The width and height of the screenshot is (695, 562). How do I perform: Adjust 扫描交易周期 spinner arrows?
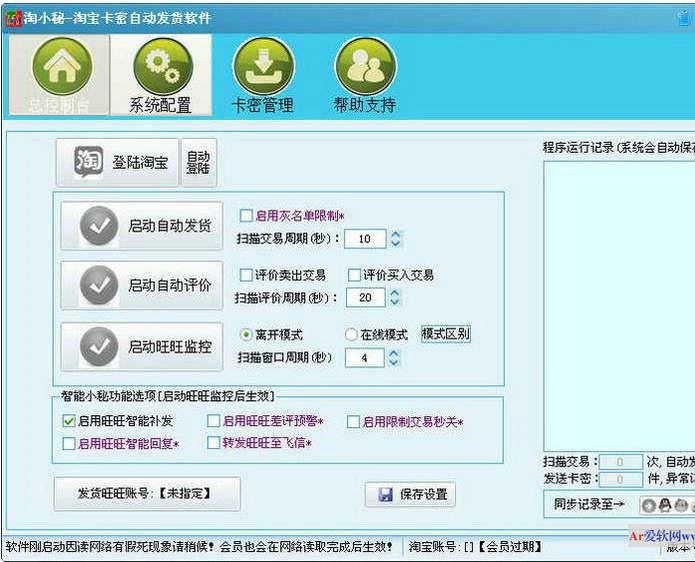point(395,239)
